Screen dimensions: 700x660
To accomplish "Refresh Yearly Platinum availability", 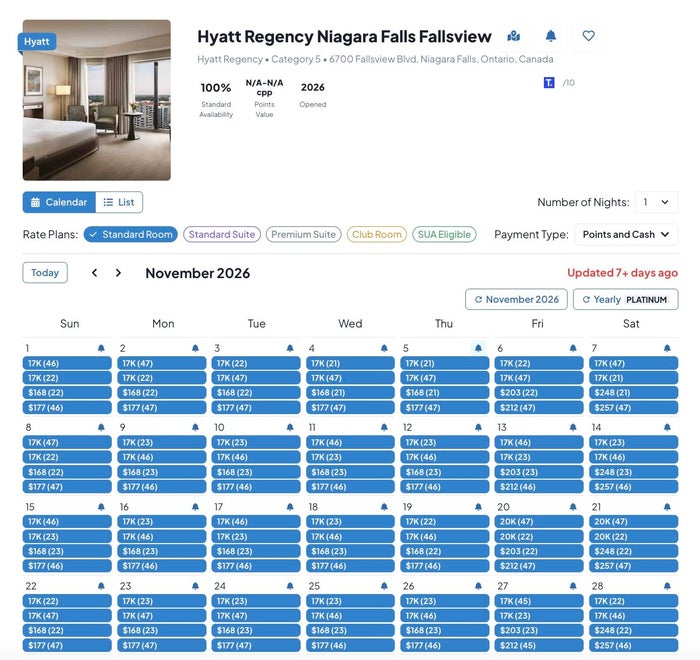I will pos(626,299).
